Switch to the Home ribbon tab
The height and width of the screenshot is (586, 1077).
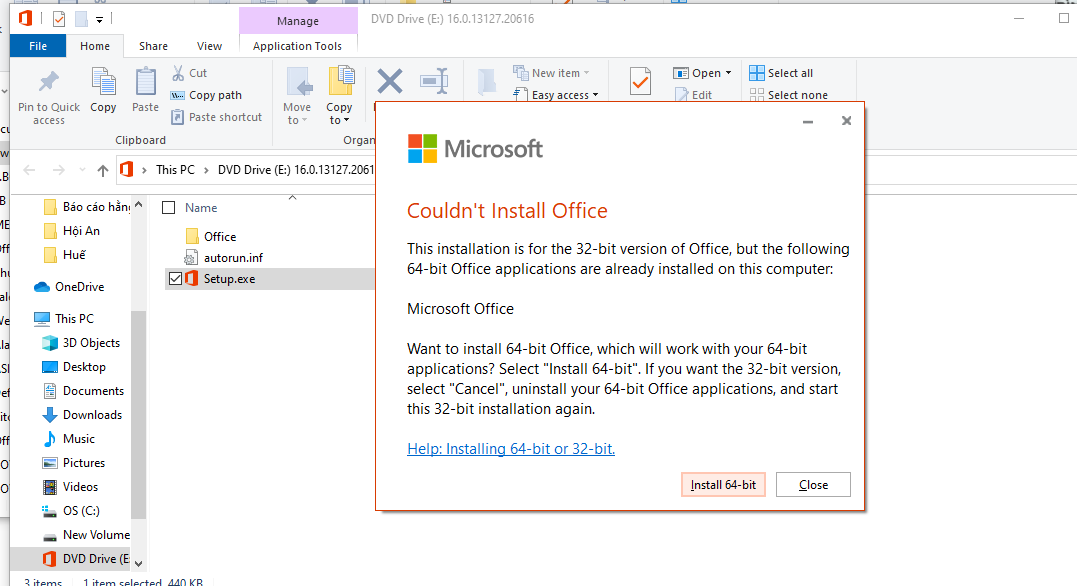[x=95, y=46]
